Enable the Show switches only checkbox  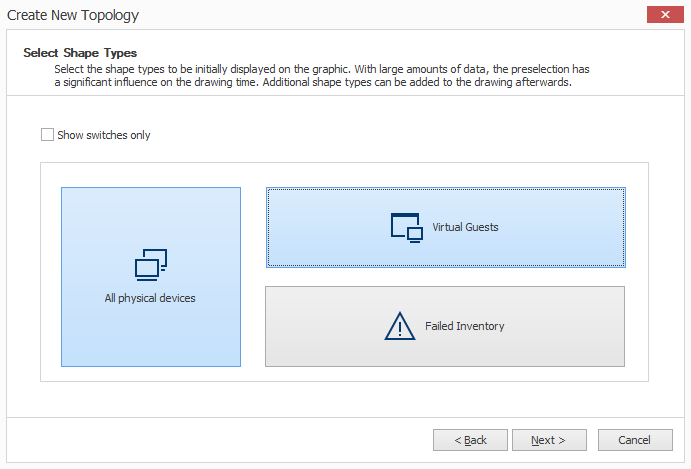click(x=47, y=134)
